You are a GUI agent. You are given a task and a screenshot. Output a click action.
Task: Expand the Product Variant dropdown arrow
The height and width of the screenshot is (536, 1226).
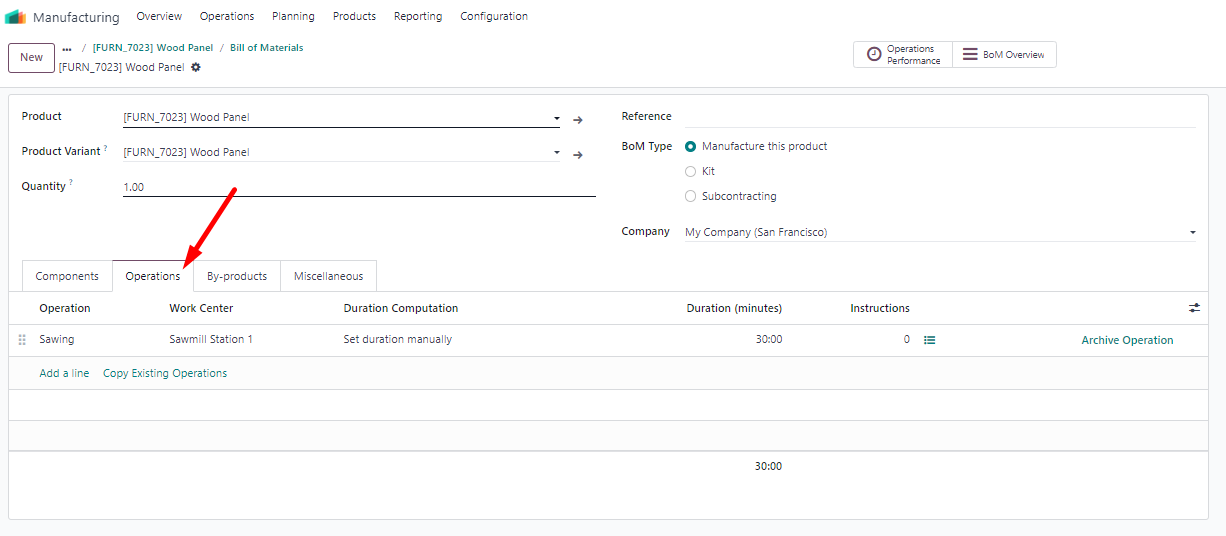click(557, 153)
